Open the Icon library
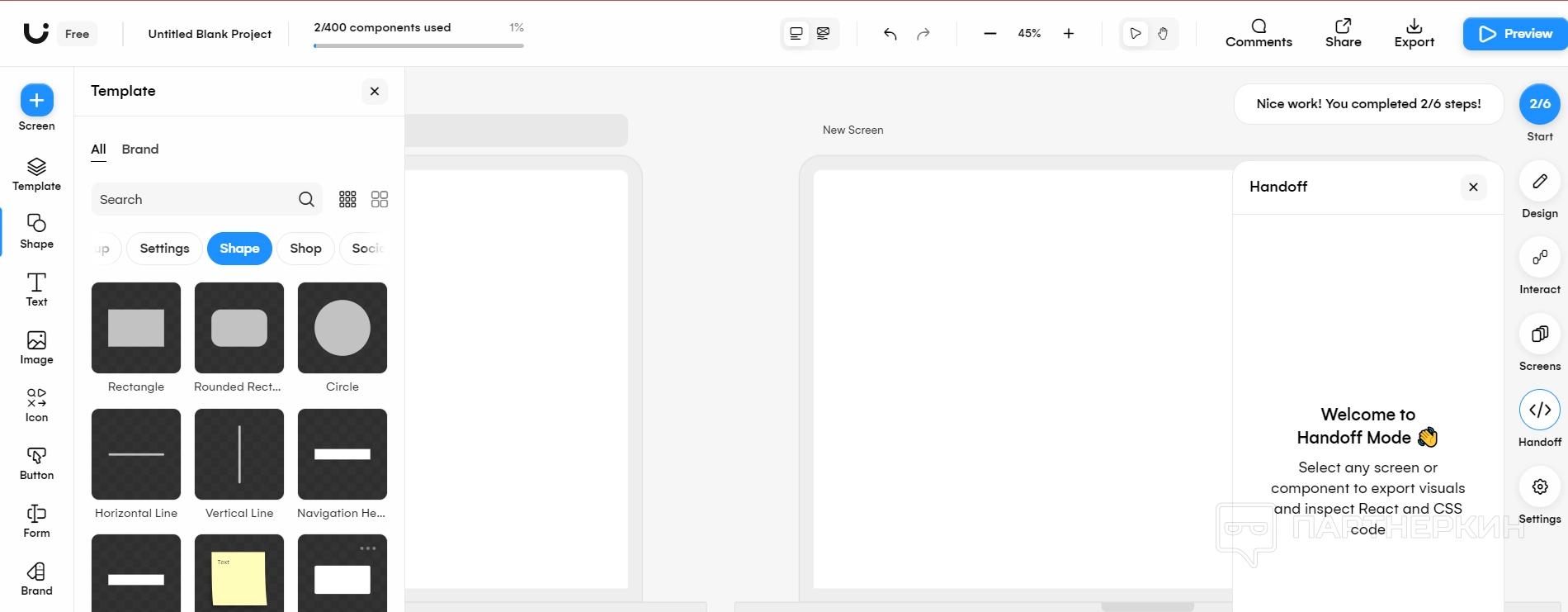 (36, 405)
